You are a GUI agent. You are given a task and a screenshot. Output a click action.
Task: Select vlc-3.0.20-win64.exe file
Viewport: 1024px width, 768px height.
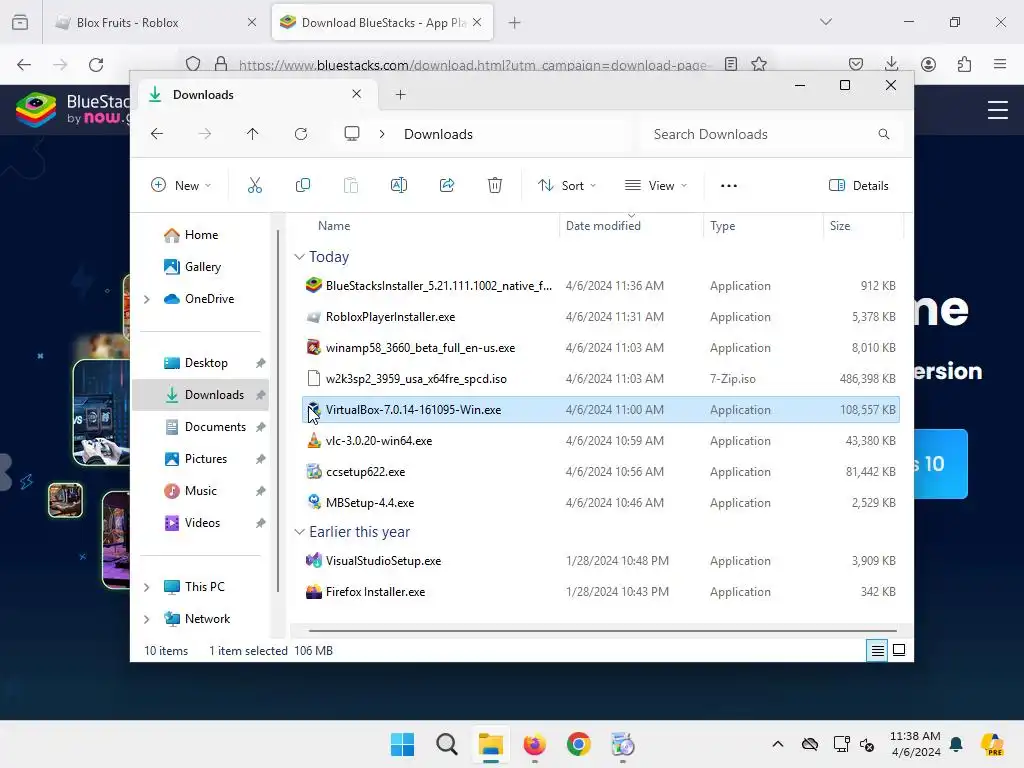tap(600, 441)
